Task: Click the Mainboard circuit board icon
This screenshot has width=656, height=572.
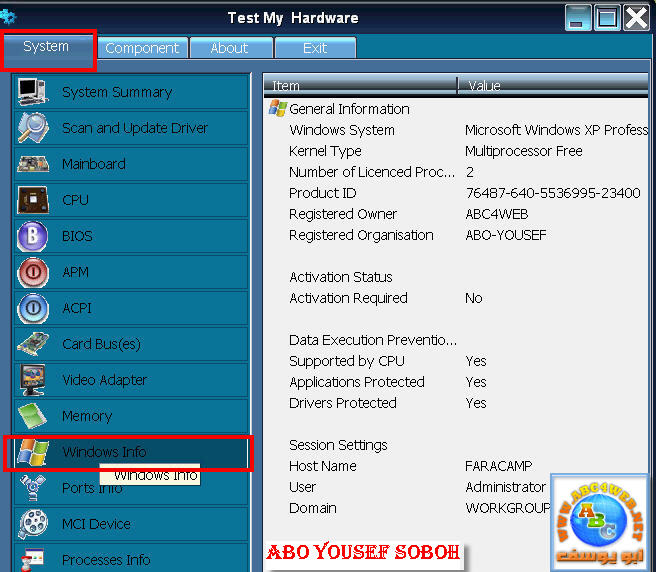Action: coord(33,164)
